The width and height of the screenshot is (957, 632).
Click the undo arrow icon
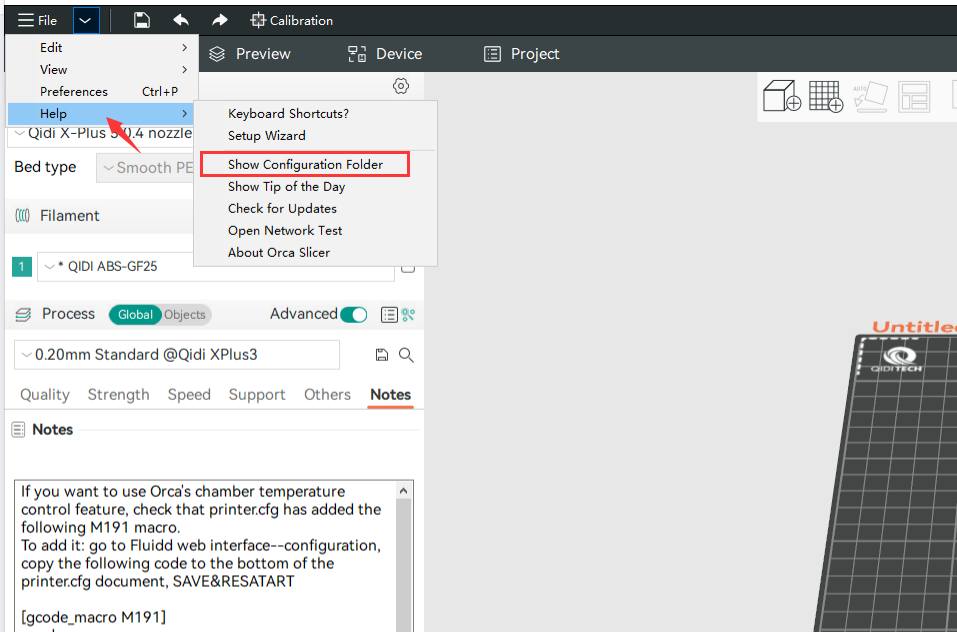(181, 20)
